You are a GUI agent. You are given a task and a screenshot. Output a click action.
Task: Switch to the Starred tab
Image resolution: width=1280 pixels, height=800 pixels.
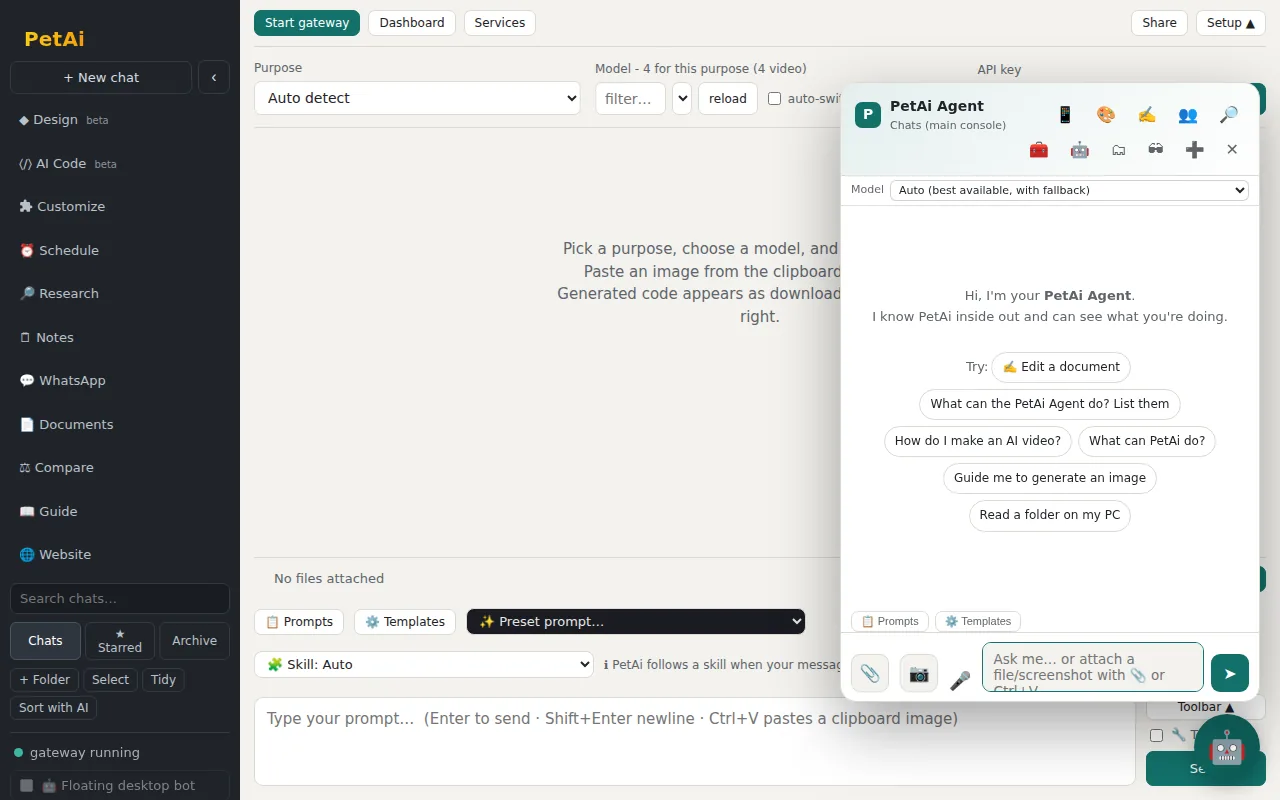(x=120, y=641)
